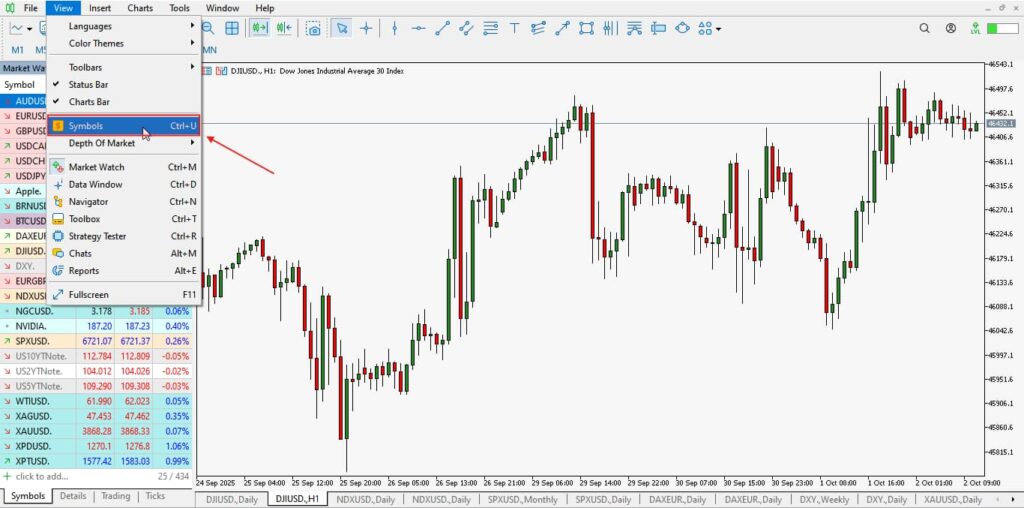Select the text label tool
This screenshot has height=508, width=1024.
tap(515, 29)
